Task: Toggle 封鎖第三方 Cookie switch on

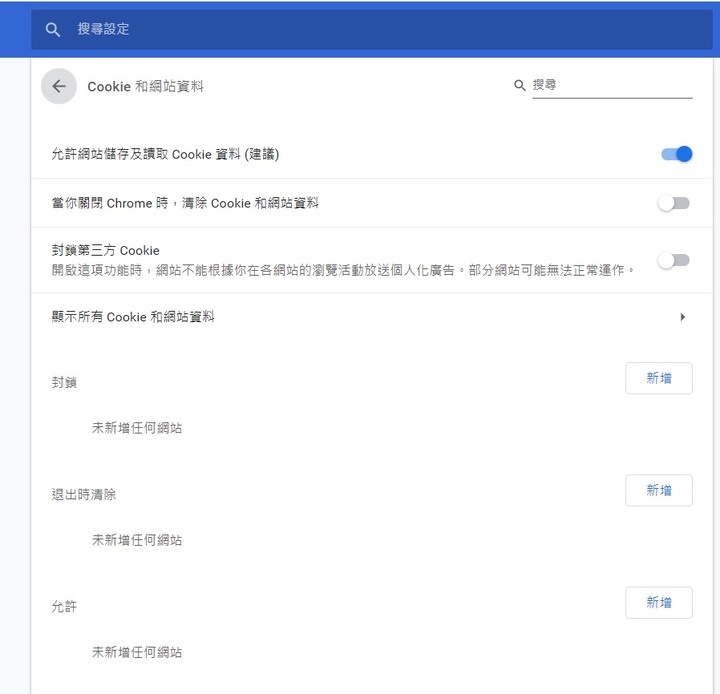Action: point(674,260)
